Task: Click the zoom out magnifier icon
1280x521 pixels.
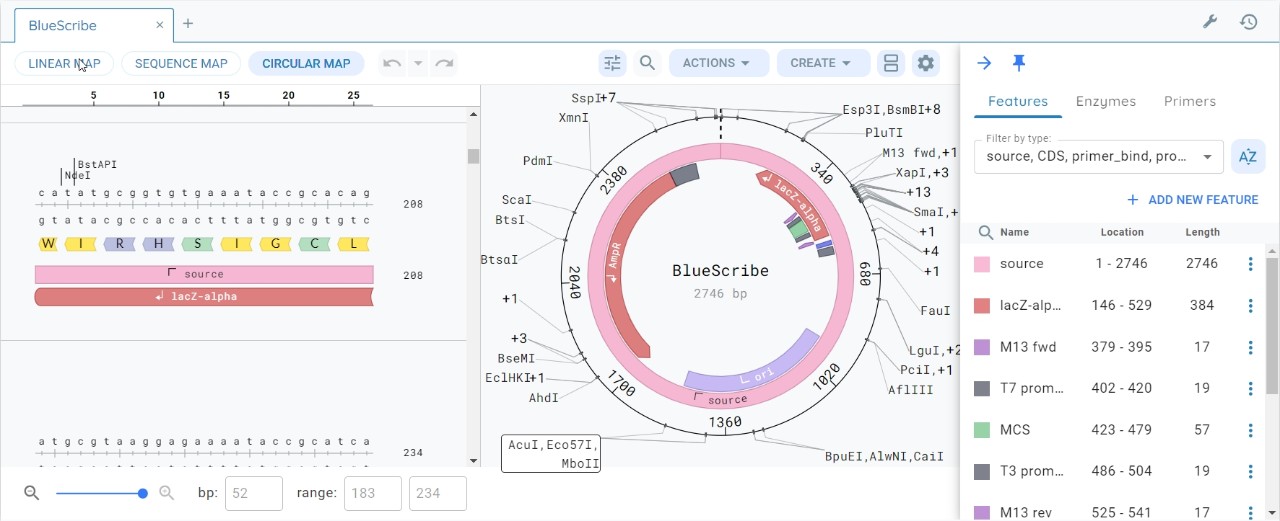Action: pyautogui.click(x=31, y=493)
